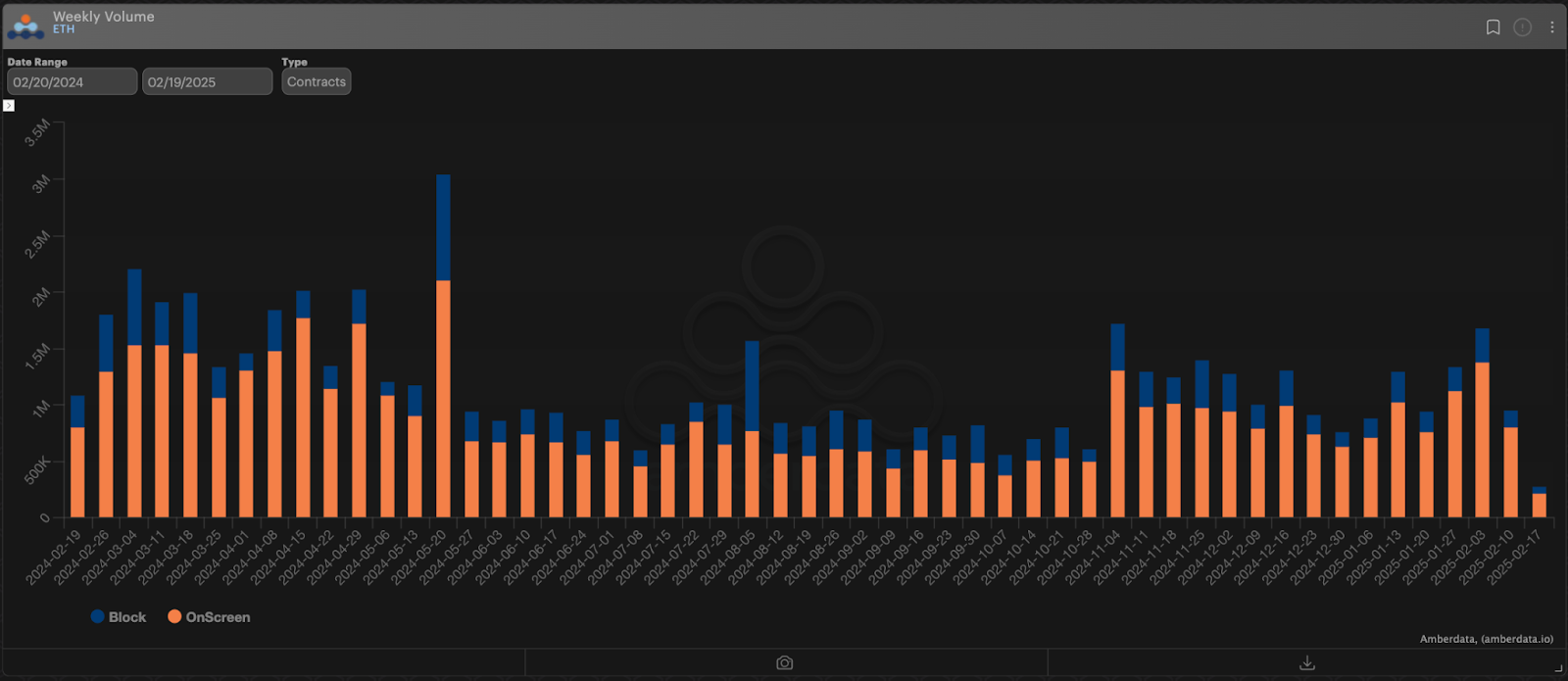
Task: Click the blue Block legend color dot
Action: tap(97, 616)
